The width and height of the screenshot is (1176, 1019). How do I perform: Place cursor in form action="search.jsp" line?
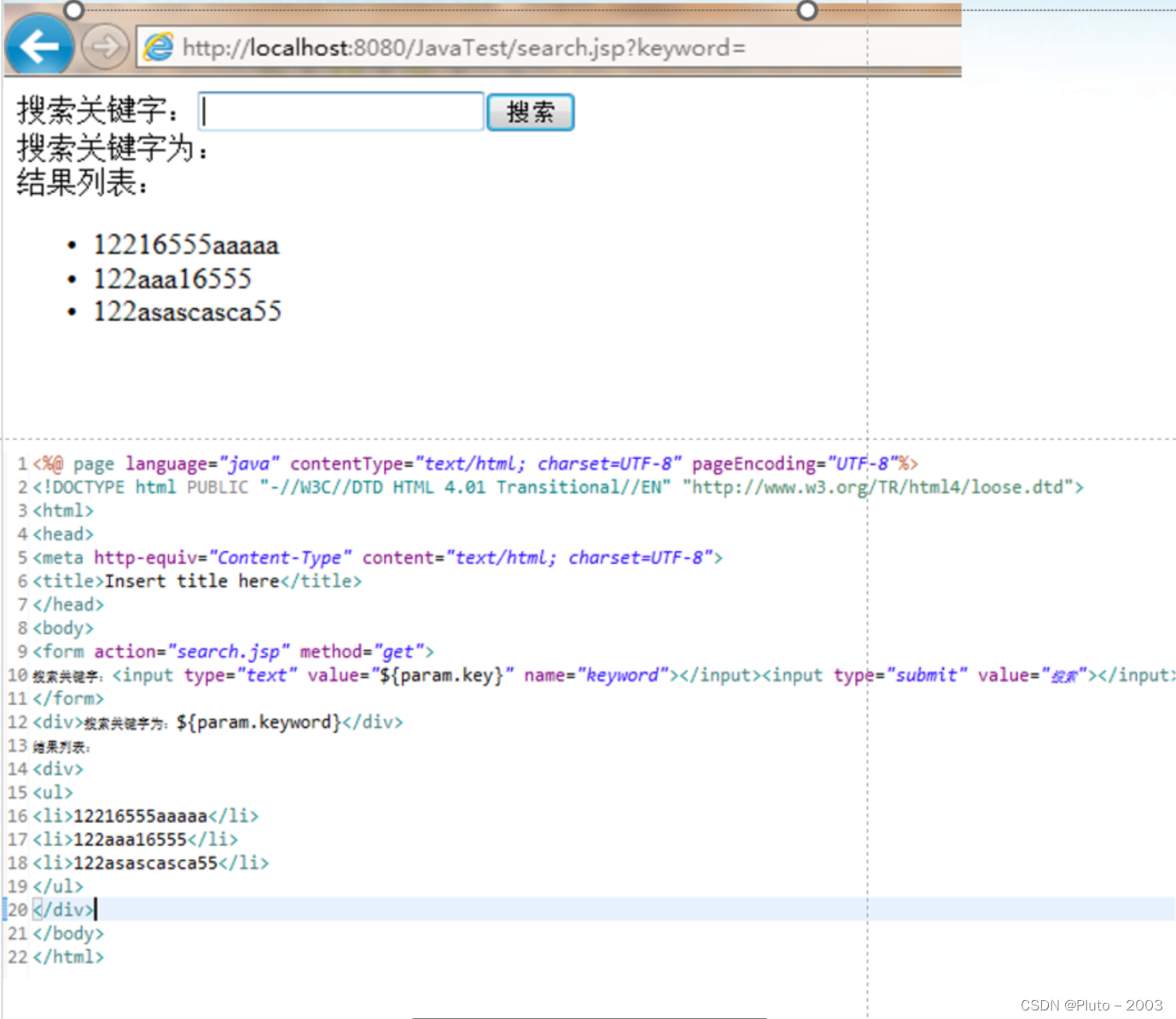point(233,652)
